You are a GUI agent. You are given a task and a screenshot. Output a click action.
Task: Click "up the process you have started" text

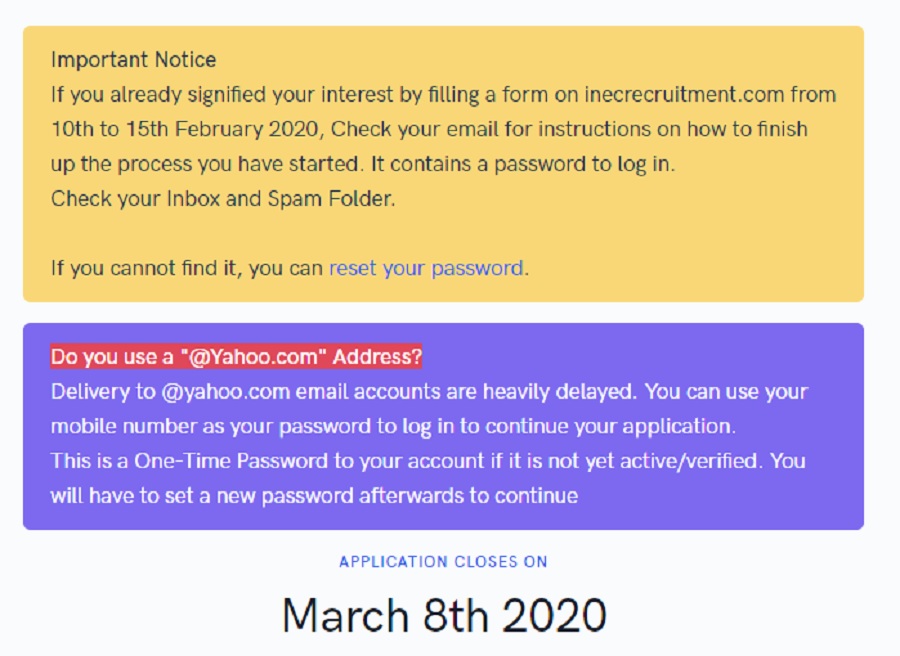pyautogui.click(x=188, y=164)
